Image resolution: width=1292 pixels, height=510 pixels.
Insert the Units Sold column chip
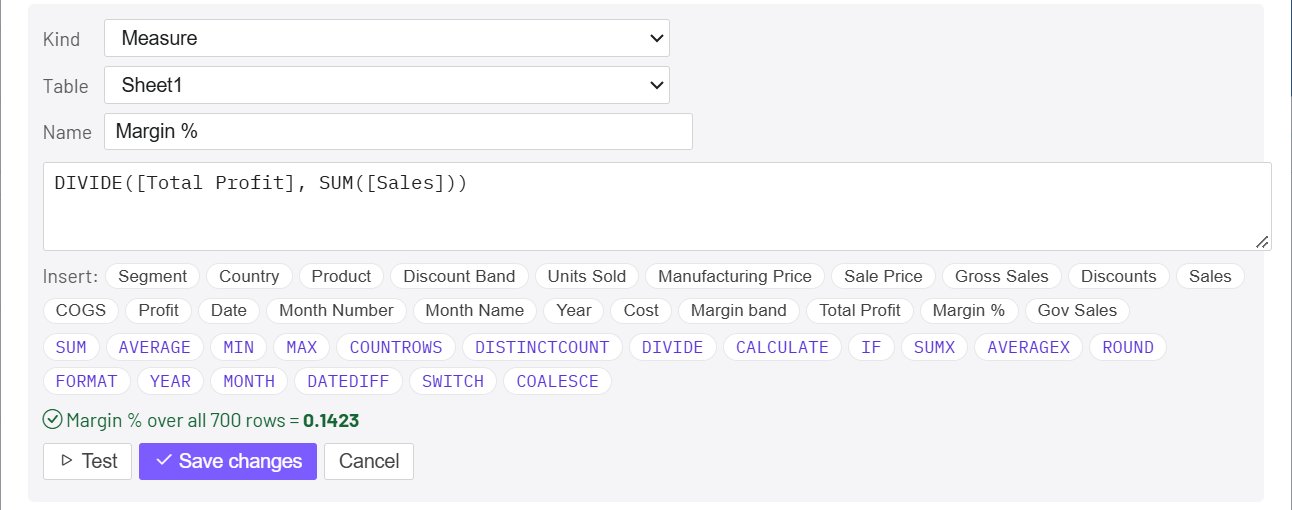(587, 276)
